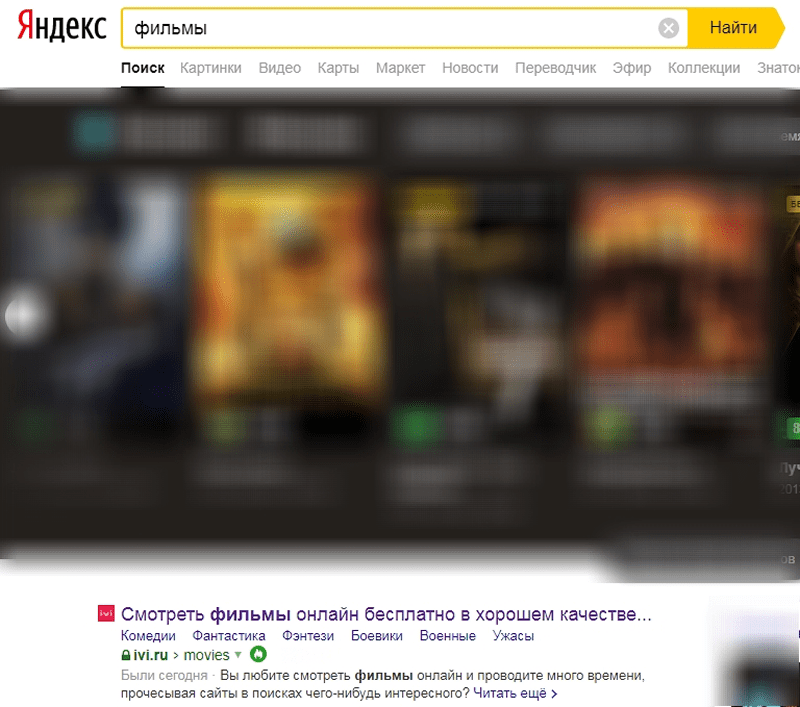This screenshot has height=707, width=800.
Task: Follow the Комедии sublink
Action: [148, 636]
